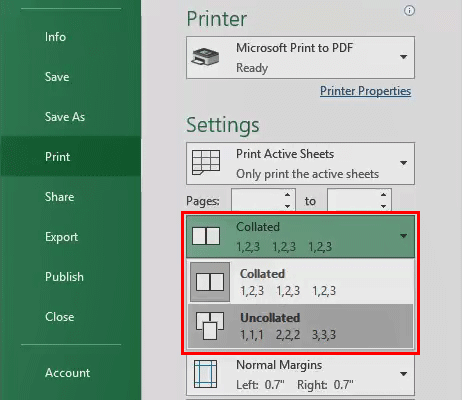Click the Uncollated stacked pages icon

210,326
